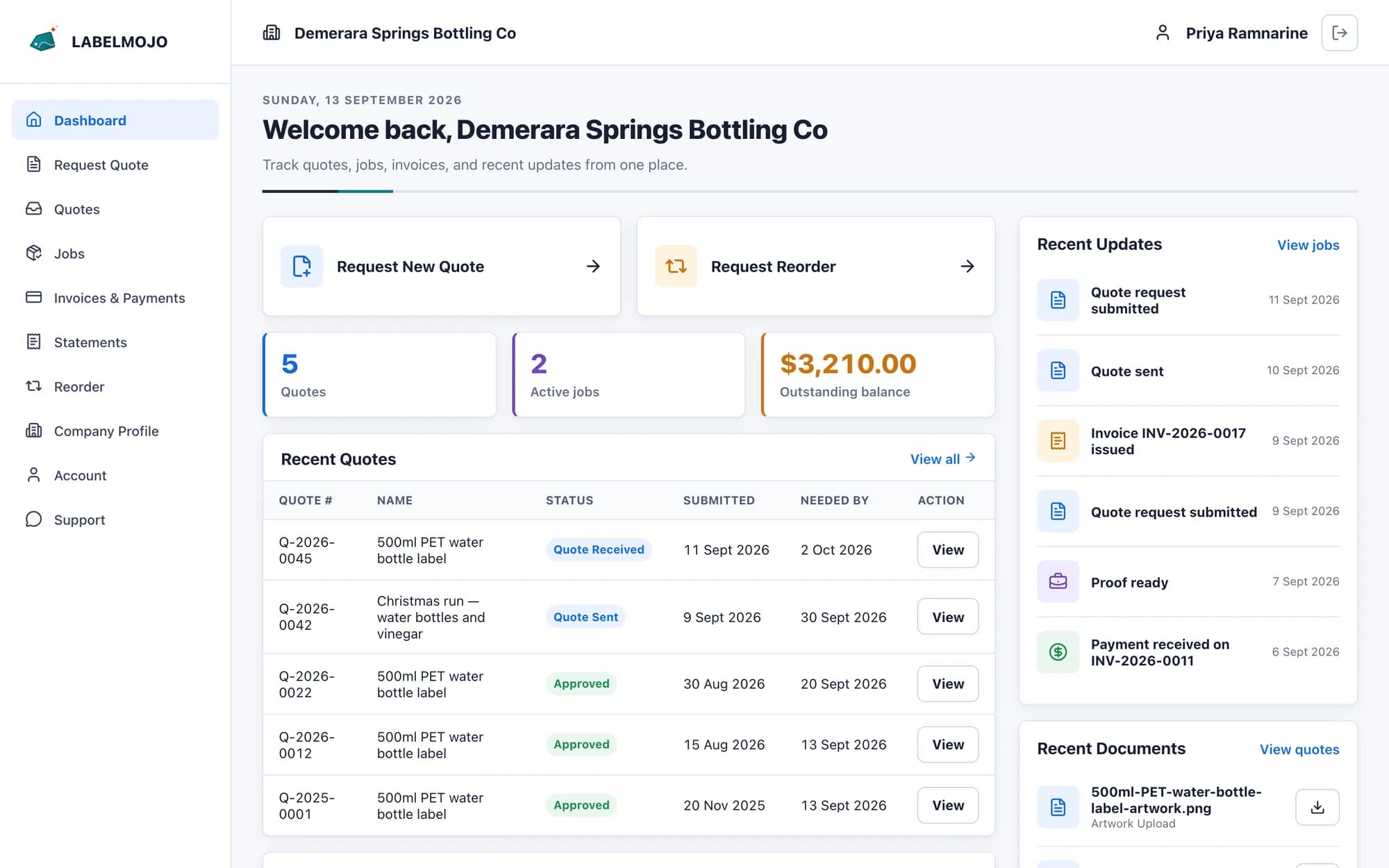Viewport: 1389px width, 868px height.
Task: Click the 2 Active jobs summary card
Action: pos(629,374)
